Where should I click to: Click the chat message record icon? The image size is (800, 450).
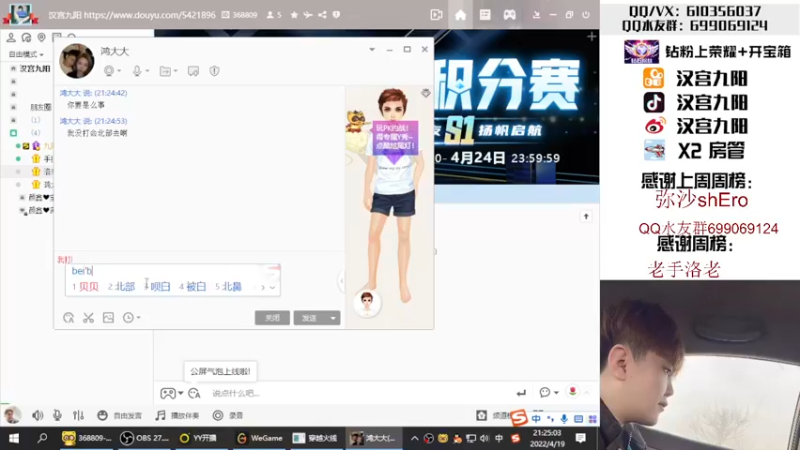(x=193, y=71)
